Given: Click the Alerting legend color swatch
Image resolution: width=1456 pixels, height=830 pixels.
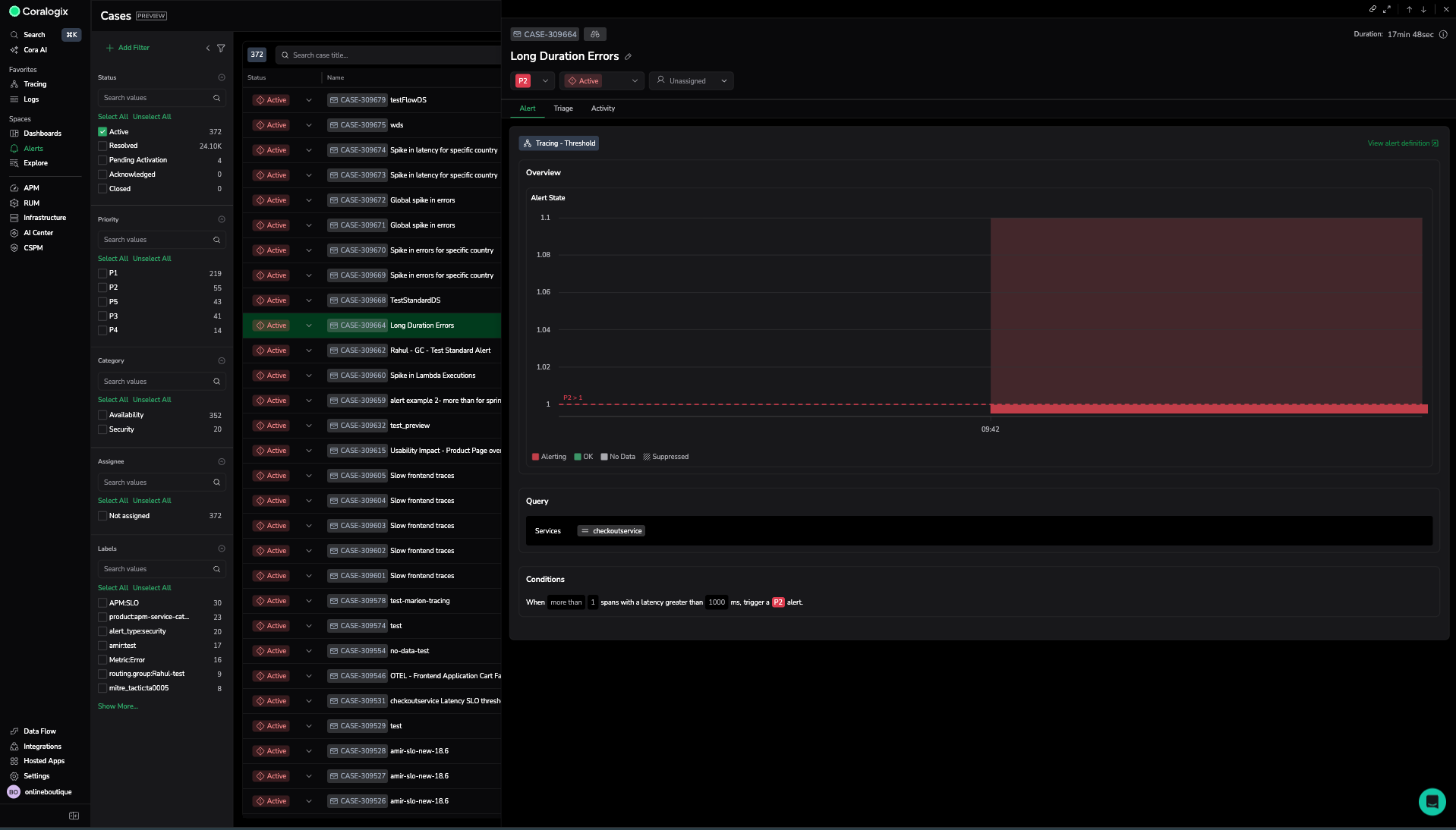Looking at the screenshot, I should pos(535,457).
